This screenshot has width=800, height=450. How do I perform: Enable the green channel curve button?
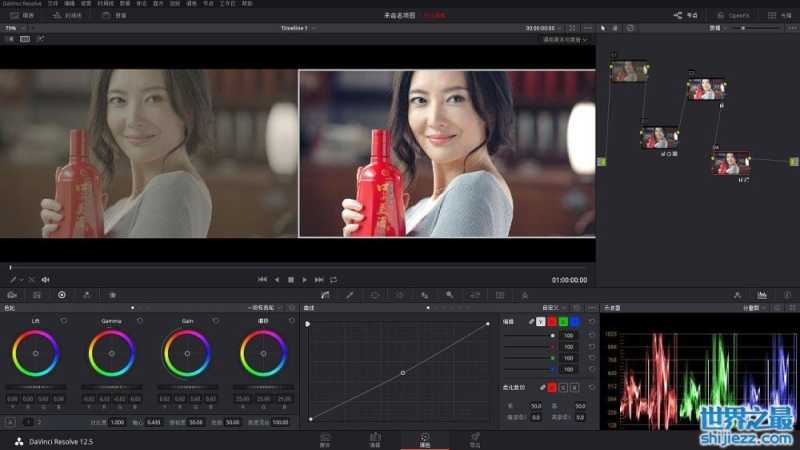pos(564,321)
